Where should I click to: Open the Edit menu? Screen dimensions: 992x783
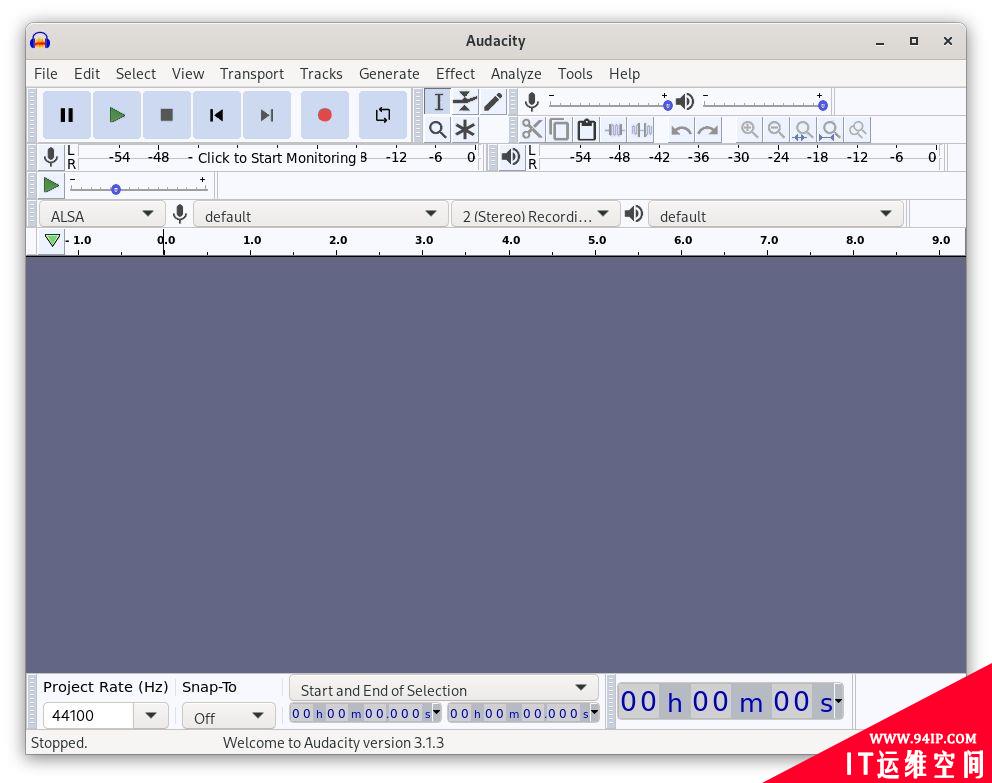(87, 74)
